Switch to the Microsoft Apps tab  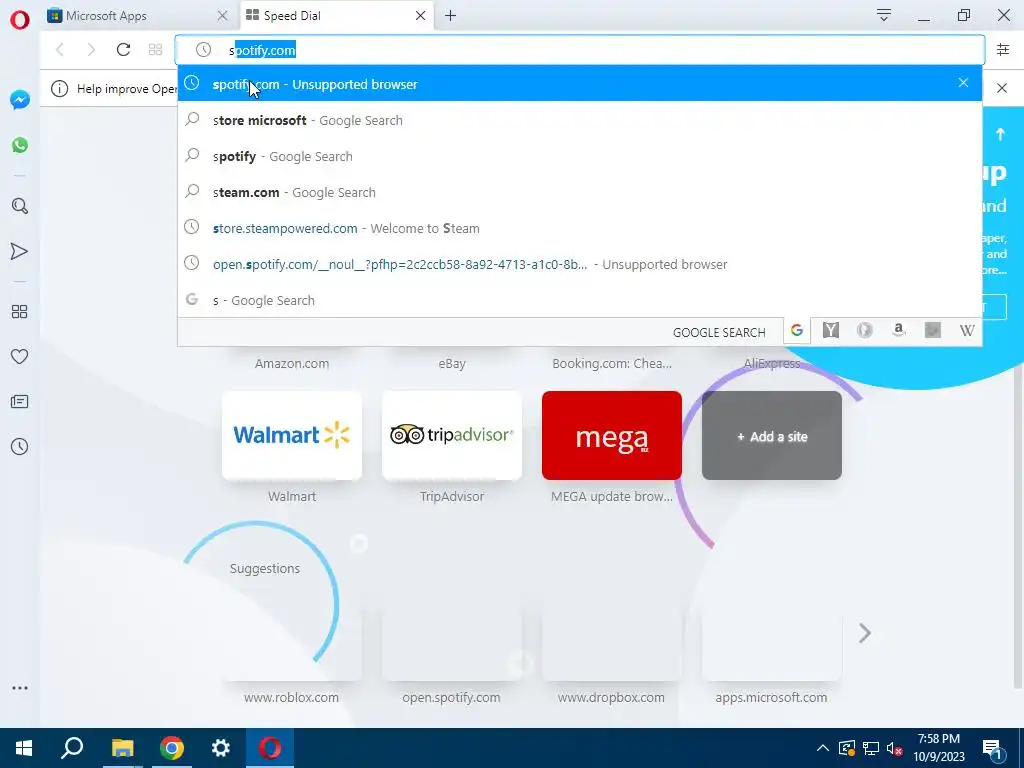pos(139,16)
